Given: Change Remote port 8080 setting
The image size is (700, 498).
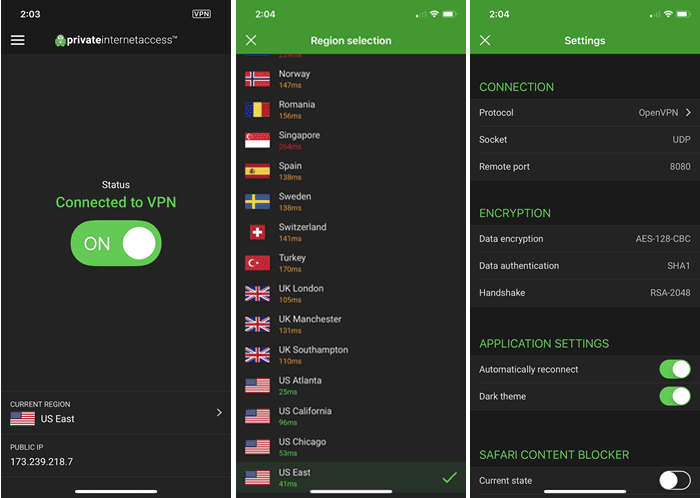Looking at the screenshot, I should pos(585,166).
